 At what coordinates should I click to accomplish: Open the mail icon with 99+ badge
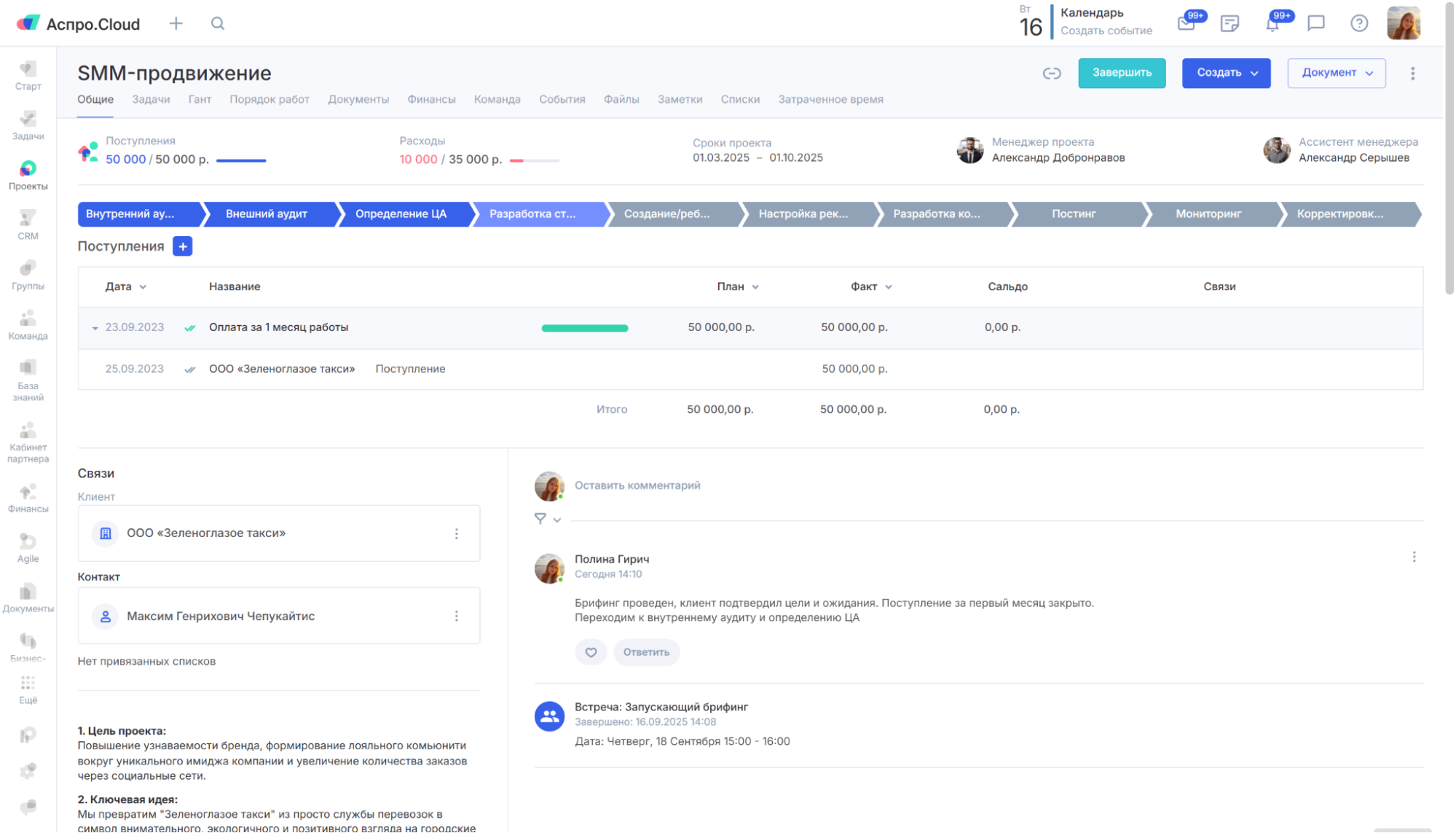click(1186, 23)
